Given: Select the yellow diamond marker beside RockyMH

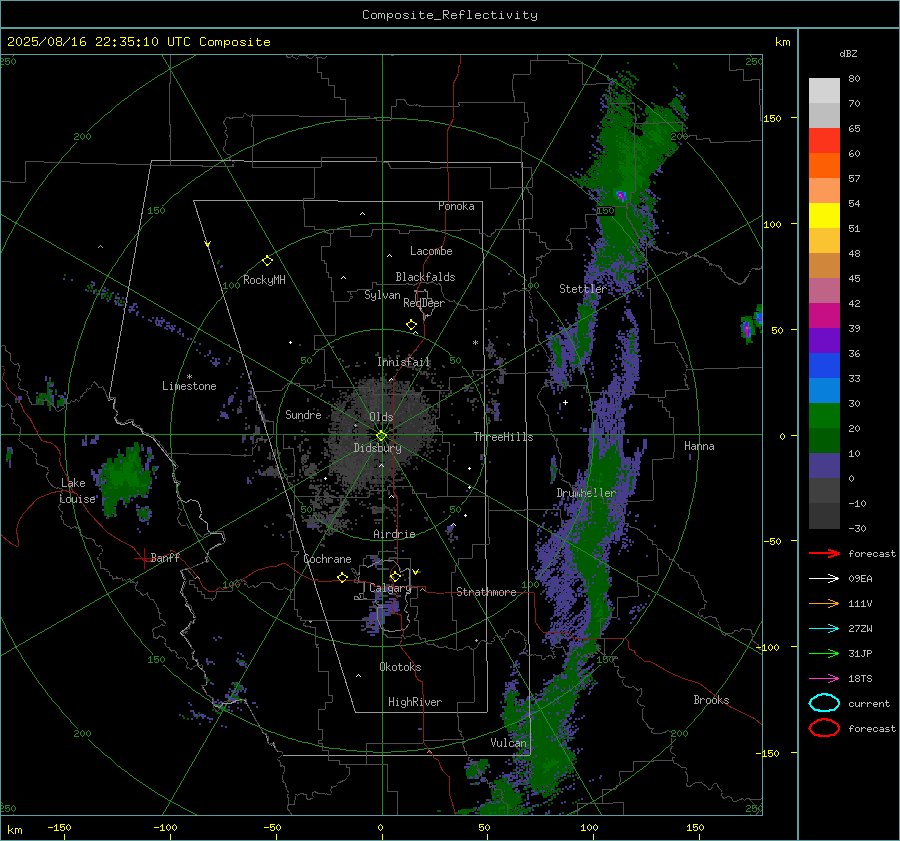Looking at the screenshot, I should pyautogui.click(x=267, y=261).
